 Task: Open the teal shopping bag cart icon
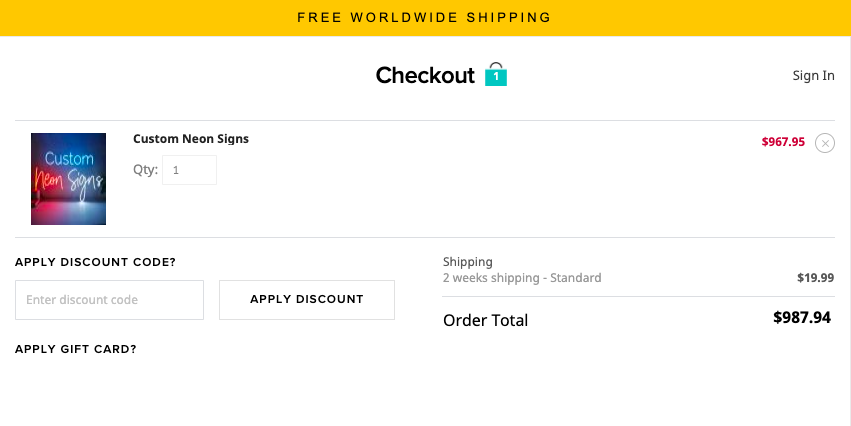coord(496,74)
